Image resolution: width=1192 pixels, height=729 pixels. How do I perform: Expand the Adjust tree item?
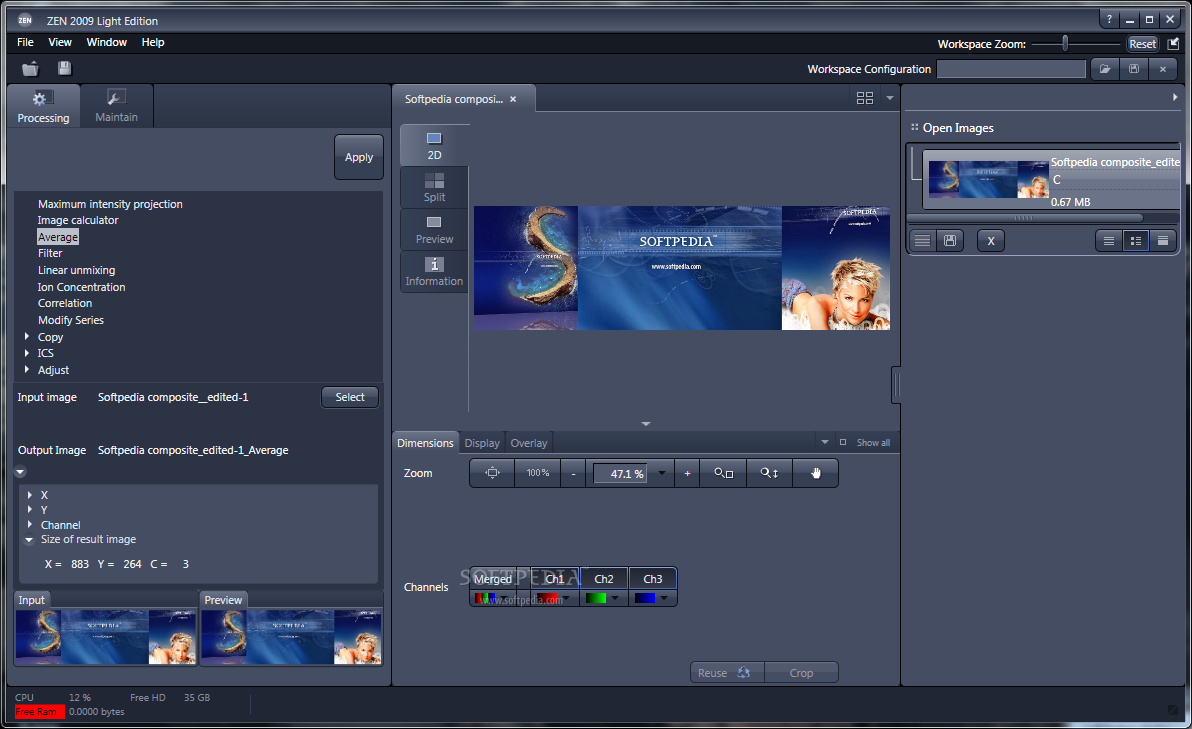pos(27,369)
